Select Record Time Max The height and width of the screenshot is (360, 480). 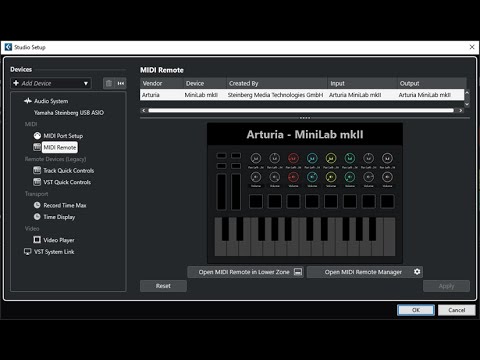pyautogui.click(x=65, y=205)
